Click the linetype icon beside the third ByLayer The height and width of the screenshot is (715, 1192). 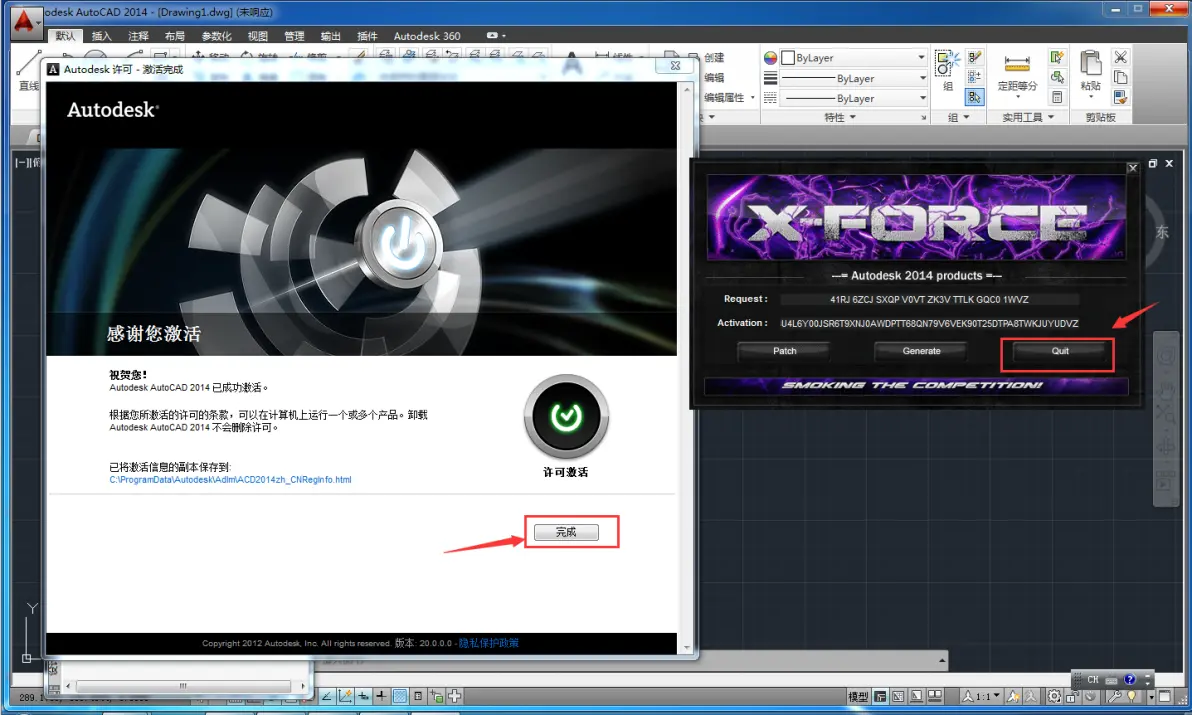(x=770, y=98)
